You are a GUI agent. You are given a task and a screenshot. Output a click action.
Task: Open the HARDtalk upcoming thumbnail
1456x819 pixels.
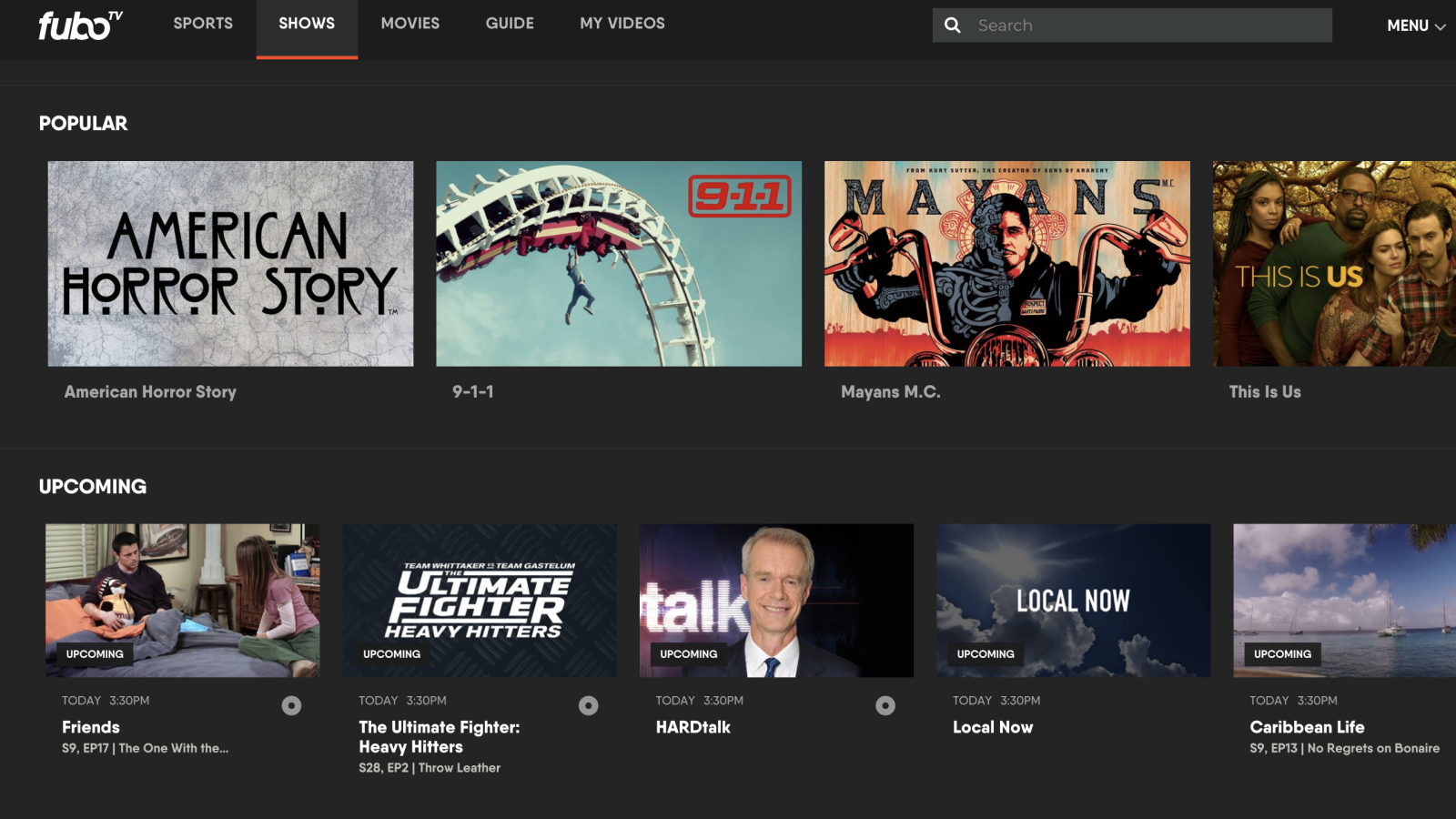(776, 601)
